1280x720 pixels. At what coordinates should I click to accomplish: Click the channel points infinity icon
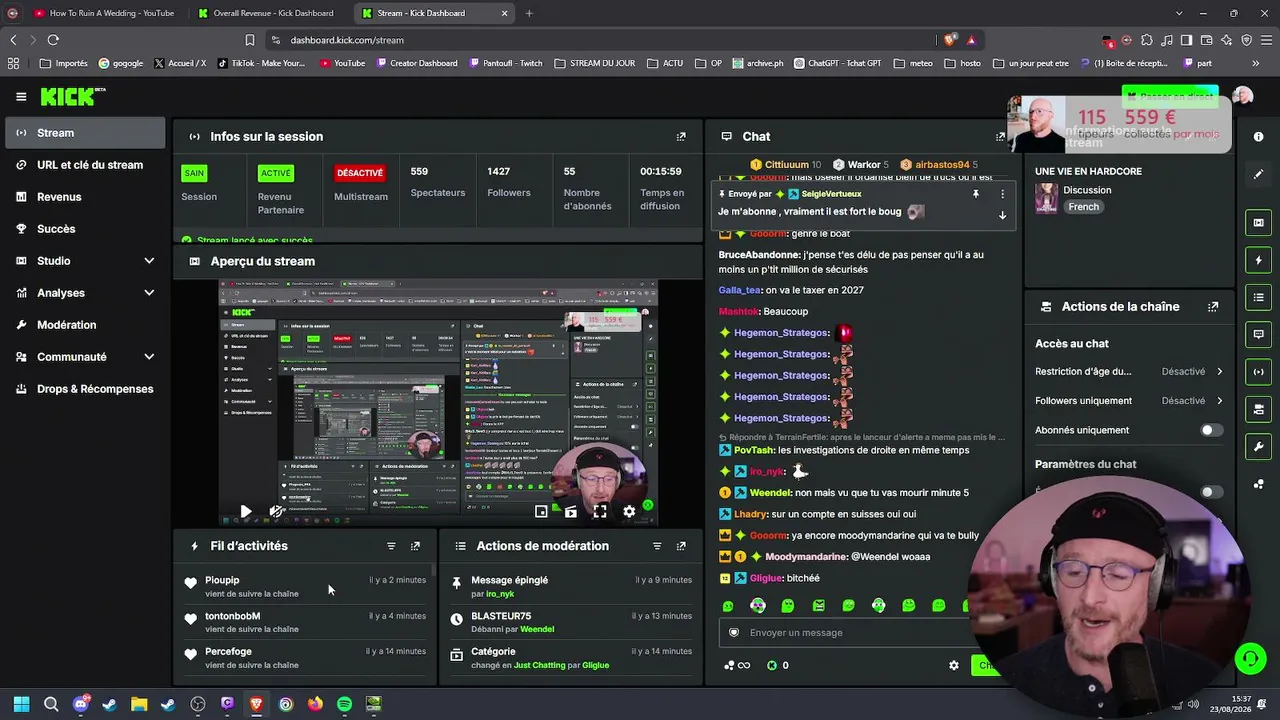point(737,665)
